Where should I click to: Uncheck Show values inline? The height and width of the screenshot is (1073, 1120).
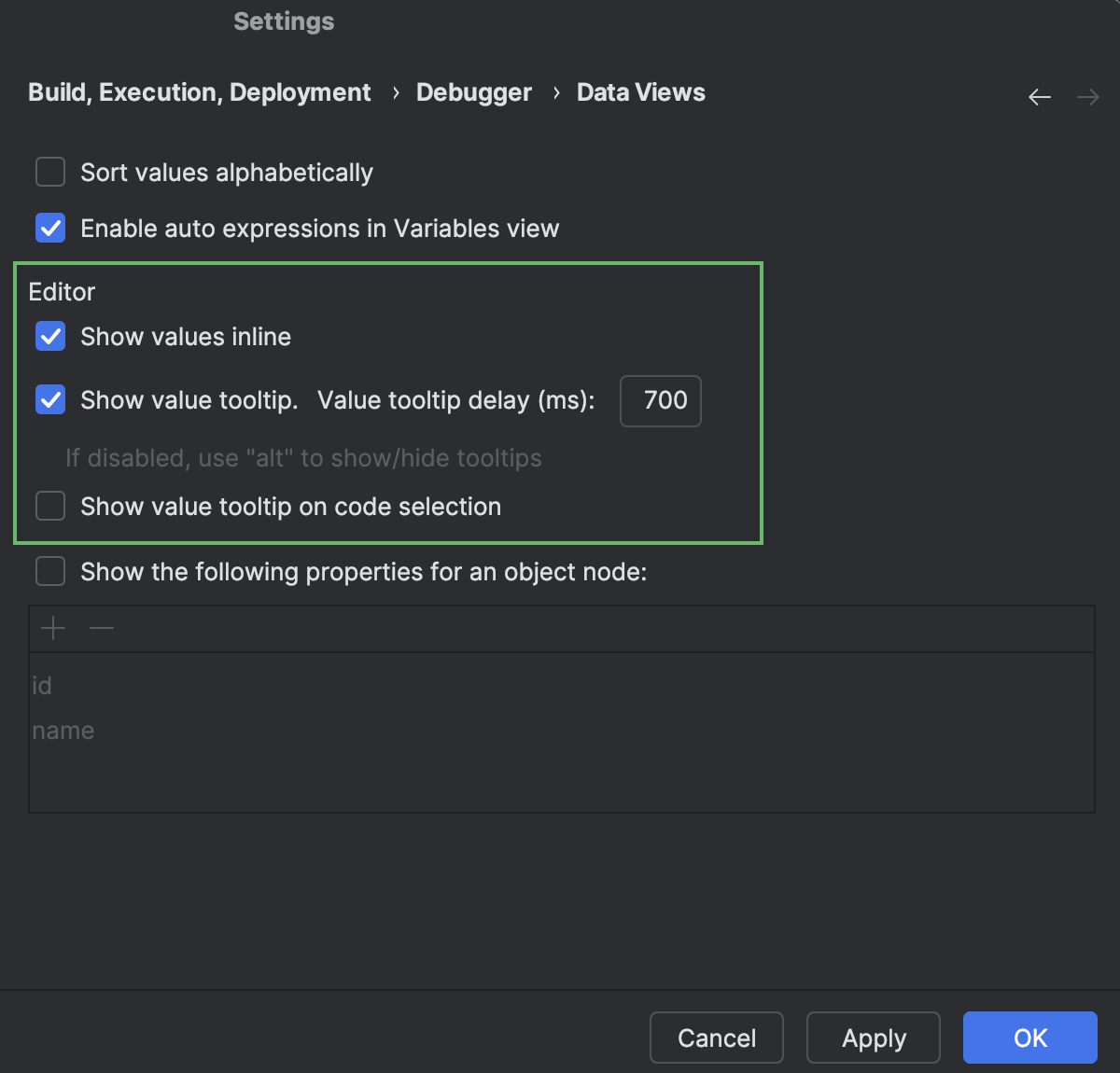49,337
